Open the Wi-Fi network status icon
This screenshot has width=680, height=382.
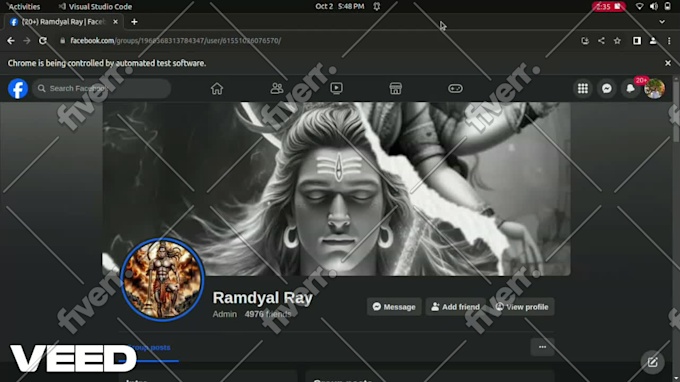tap(639, 7)
